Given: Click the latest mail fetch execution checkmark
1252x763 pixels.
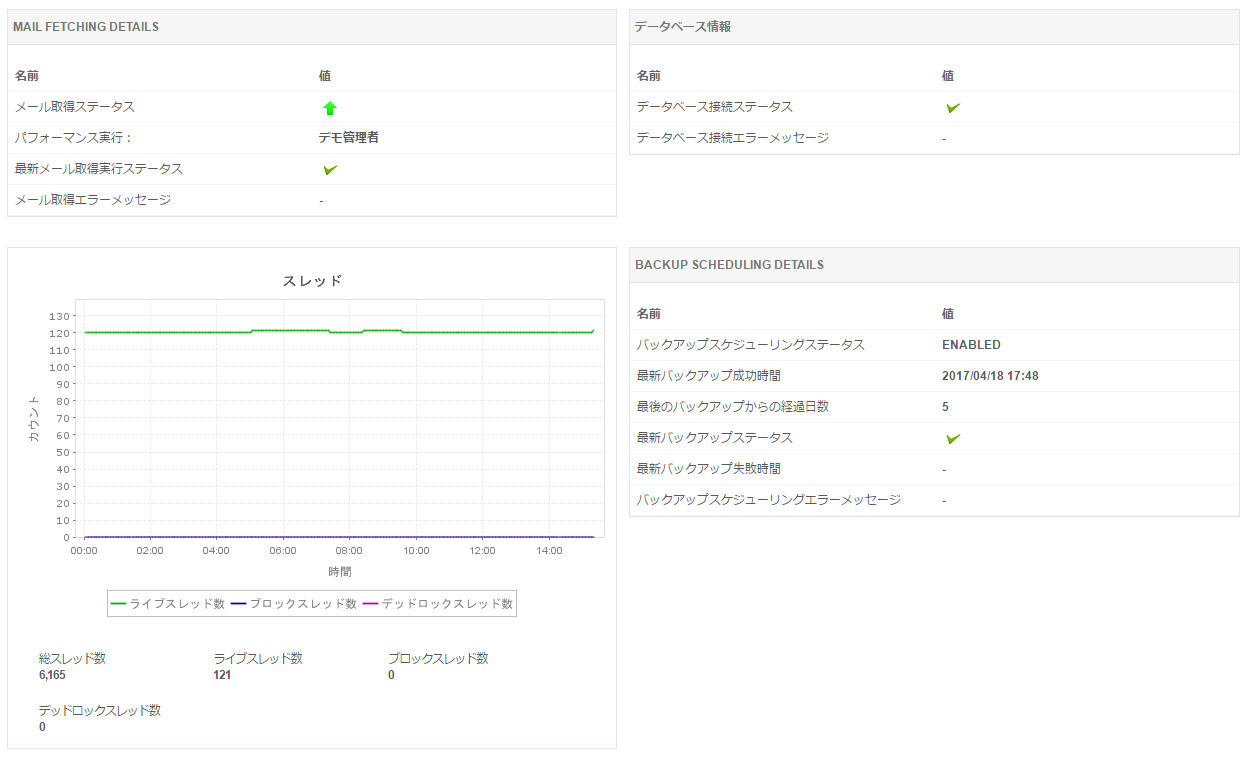Looking at the screenshot, I should tap(330, 170).
